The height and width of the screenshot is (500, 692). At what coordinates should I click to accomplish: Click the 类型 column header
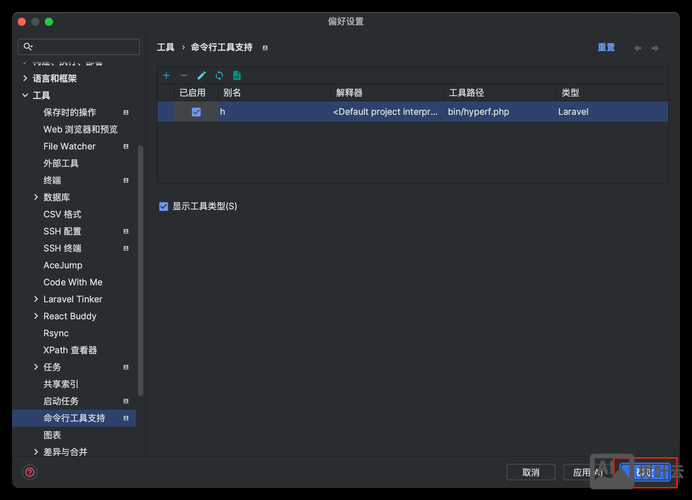[x=612, y=93]
